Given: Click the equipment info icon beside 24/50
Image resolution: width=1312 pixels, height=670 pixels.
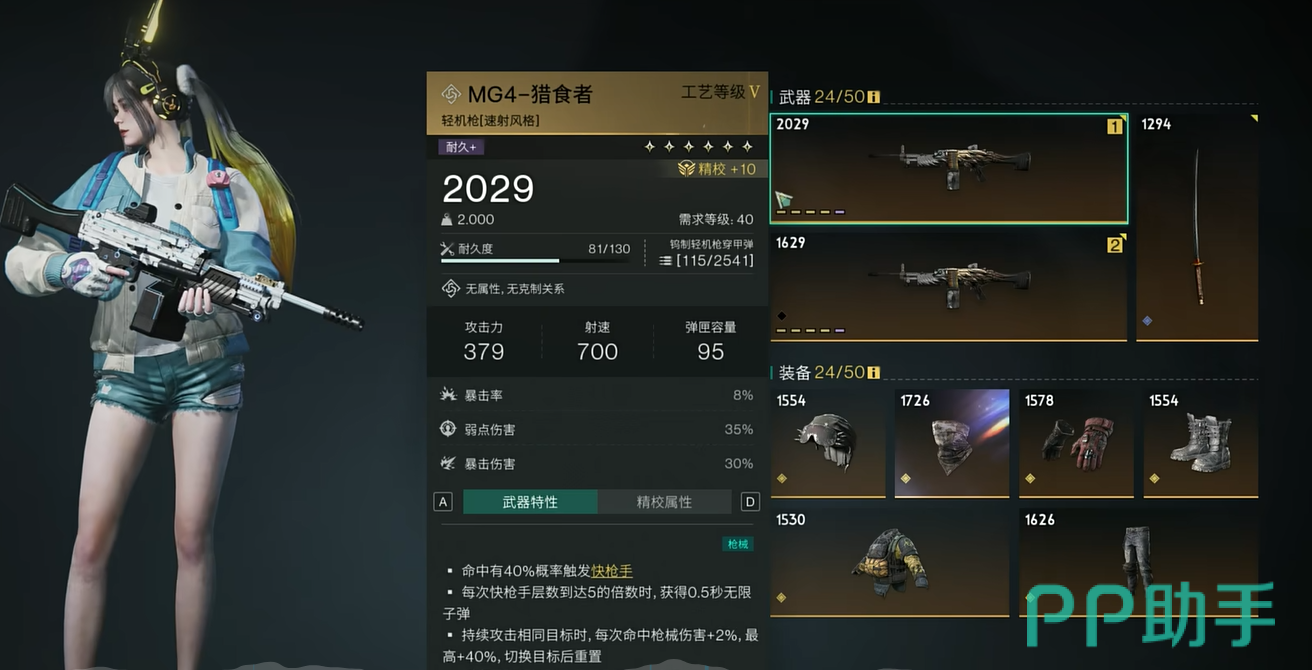Looking at the screenshot, I should coord(873,373).
